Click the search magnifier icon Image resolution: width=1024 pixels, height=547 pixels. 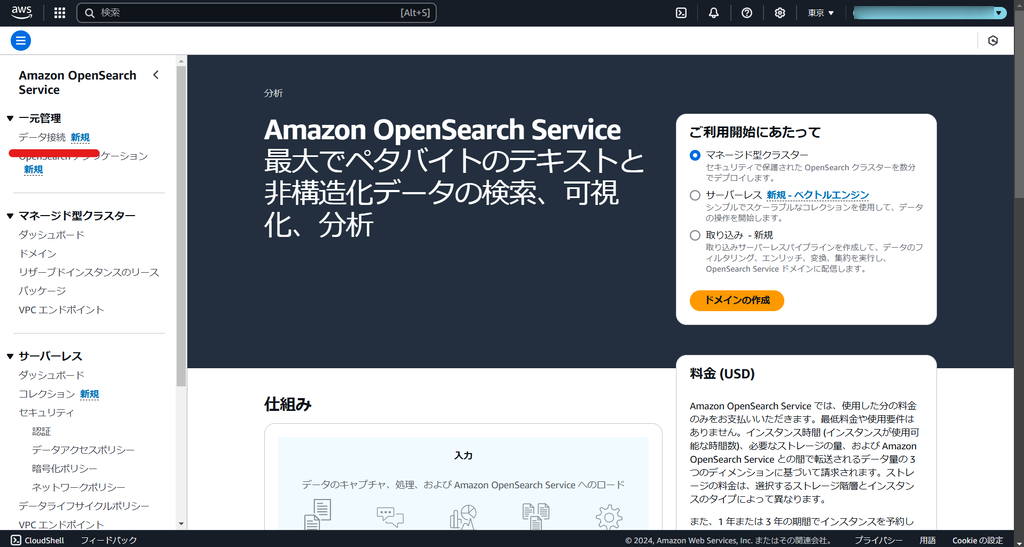pyautogui.click(x=90, y=12)
